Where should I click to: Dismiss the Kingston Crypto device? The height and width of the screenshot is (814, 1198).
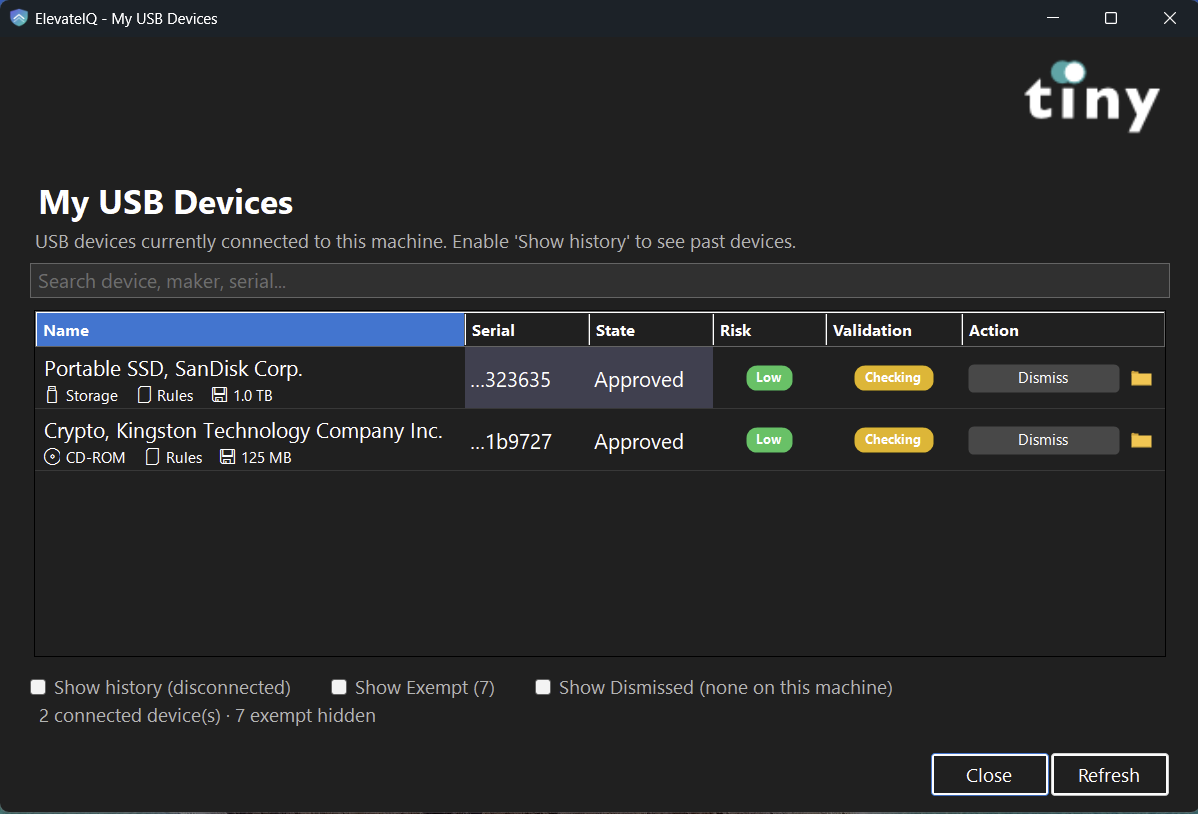coord(1043,440)
